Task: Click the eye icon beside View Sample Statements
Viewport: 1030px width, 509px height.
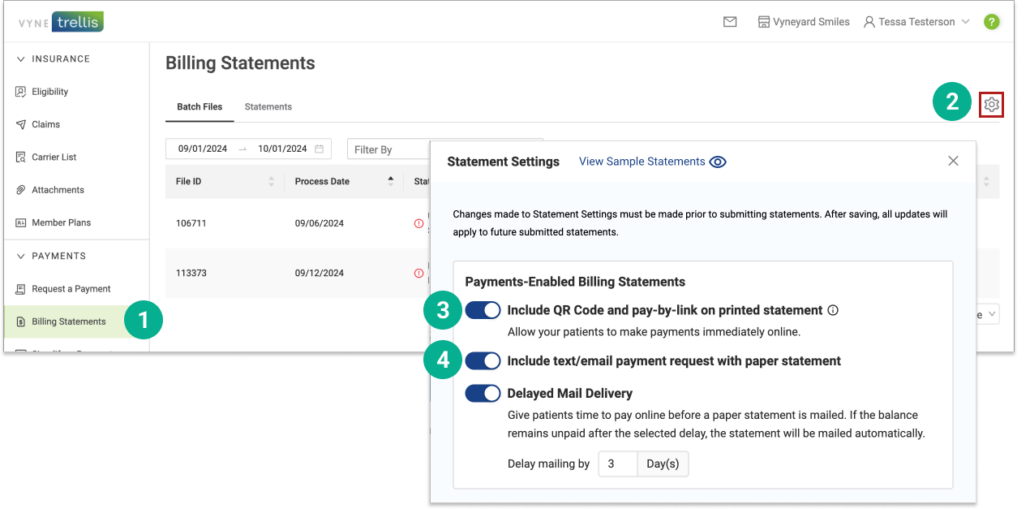Action: click(x=717, y=162)
